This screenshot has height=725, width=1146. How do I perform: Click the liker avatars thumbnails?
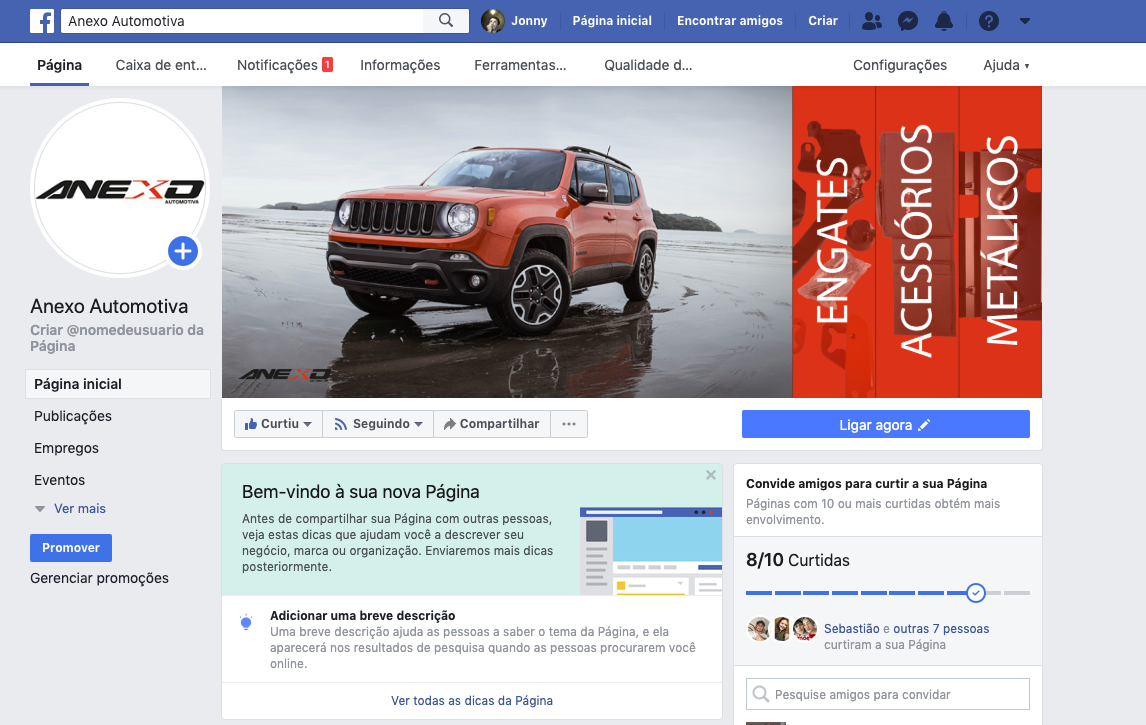pyautogui.click(x=782, y=629)
